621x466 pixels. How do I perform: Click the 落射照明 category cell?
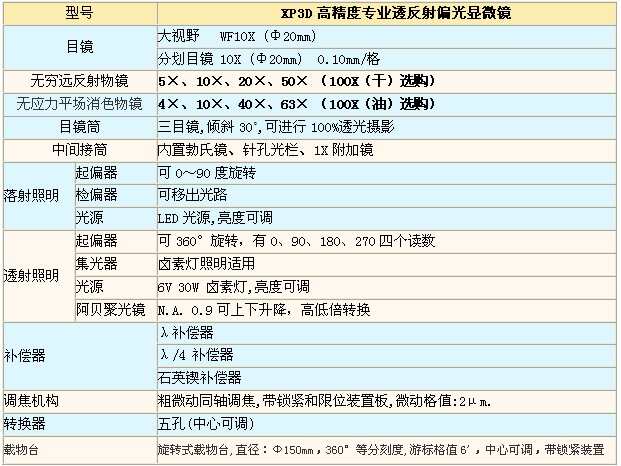coord(36,194)
